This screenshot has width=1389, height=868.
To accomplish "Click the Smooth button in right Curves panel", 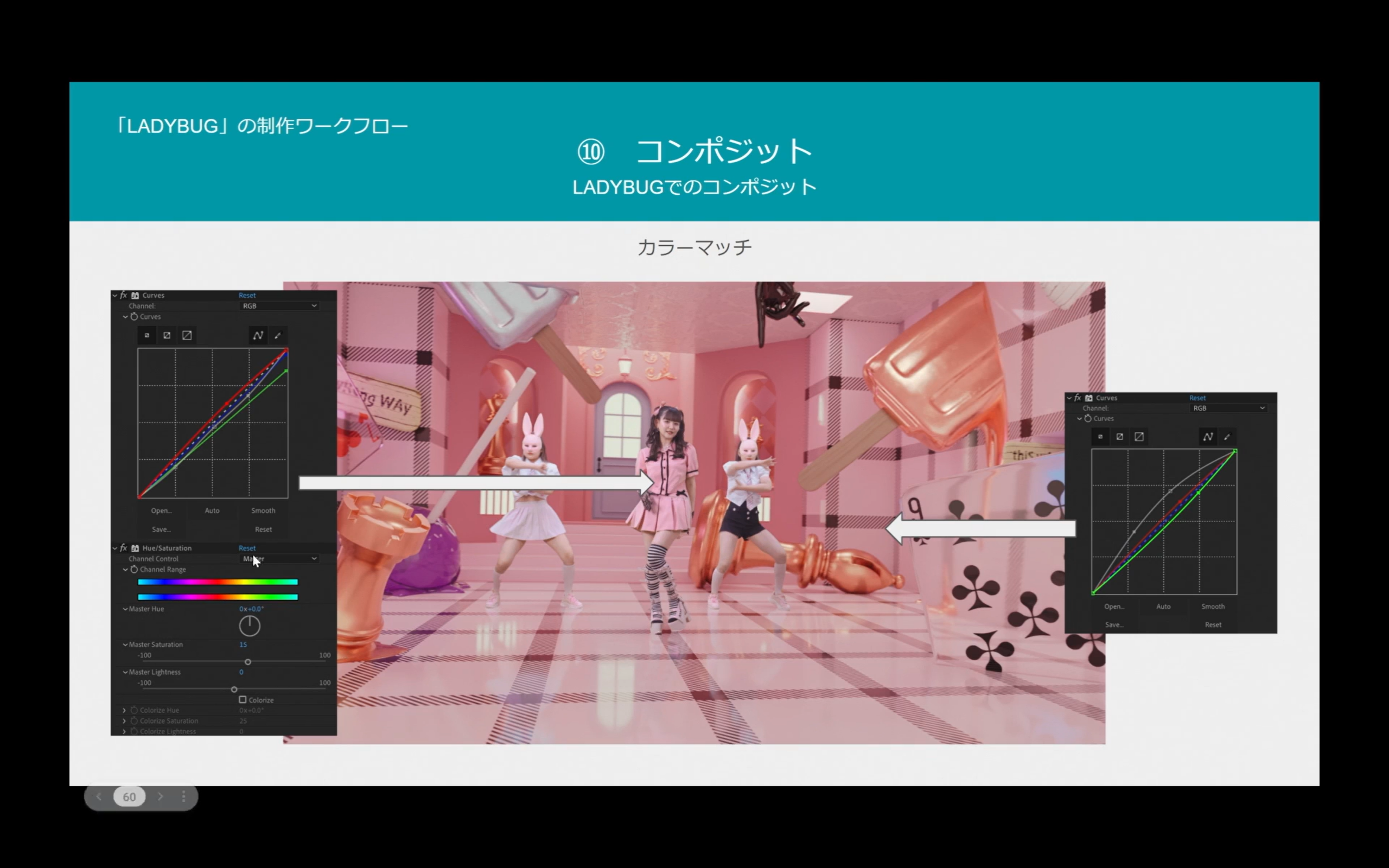I will (1213, 606).
